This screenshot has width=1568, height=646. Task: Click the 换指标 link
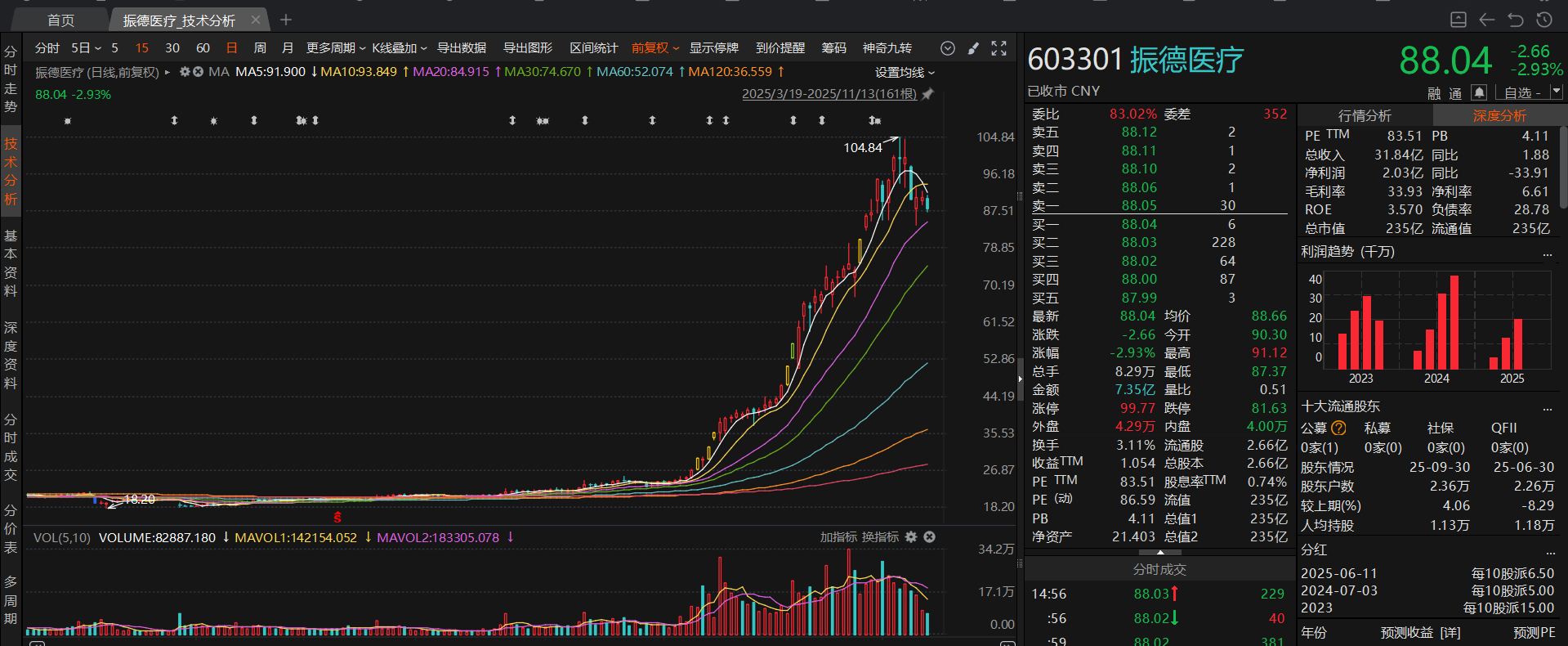click(x=880, y=537)
